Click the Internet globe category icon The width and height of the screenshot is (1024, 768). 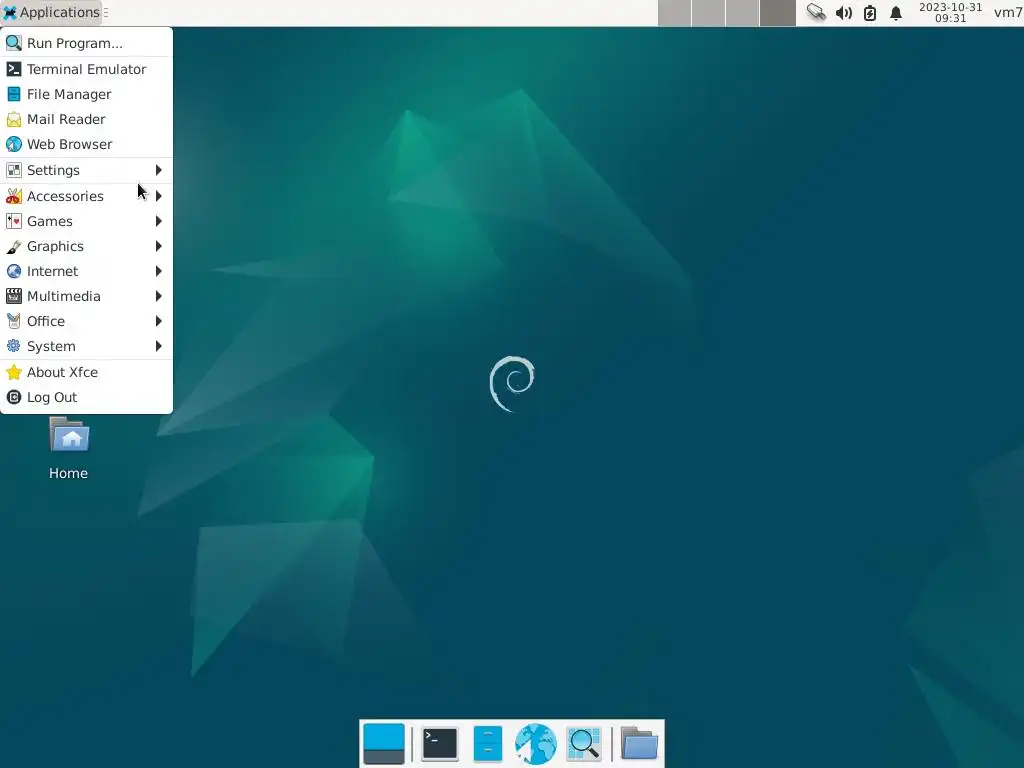pyautogui.click(x=14, y=271)
